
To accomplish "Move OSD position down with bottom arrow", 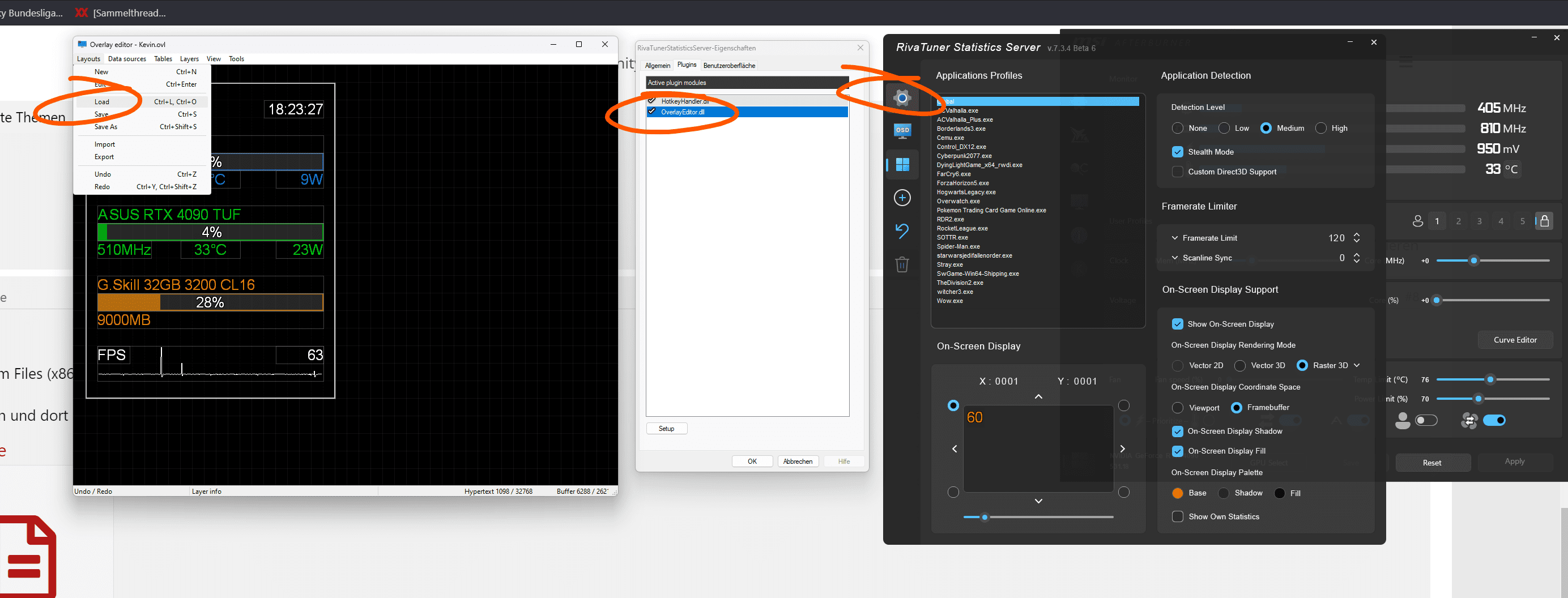I will point(1038,501).
